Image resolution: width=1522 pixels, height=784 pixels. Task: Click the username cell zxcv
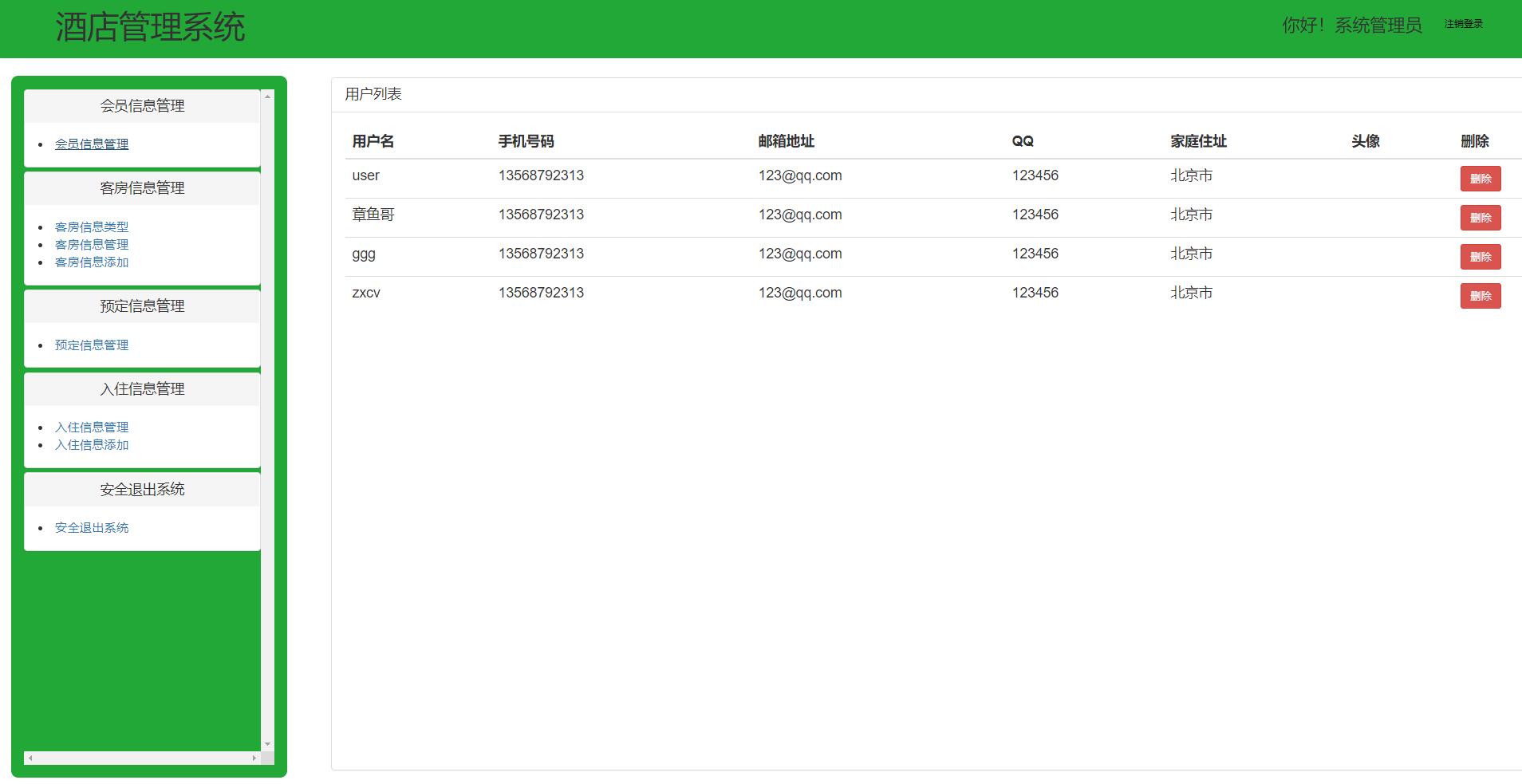[366, 293]
